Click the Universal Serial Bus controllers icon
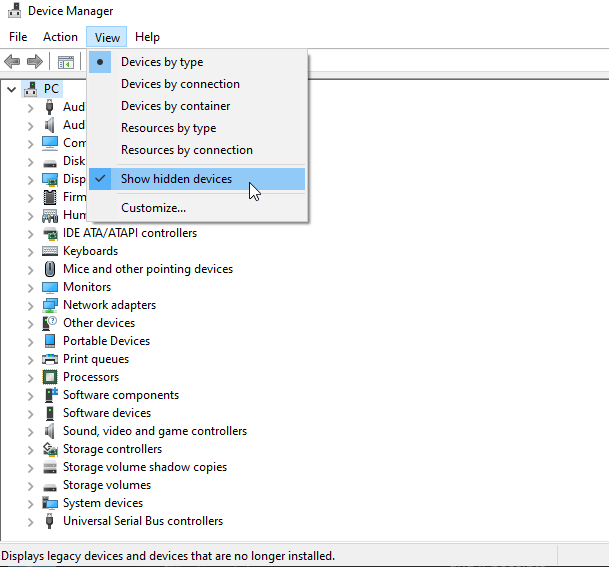The image size is (609, 567). click(50, 521)
